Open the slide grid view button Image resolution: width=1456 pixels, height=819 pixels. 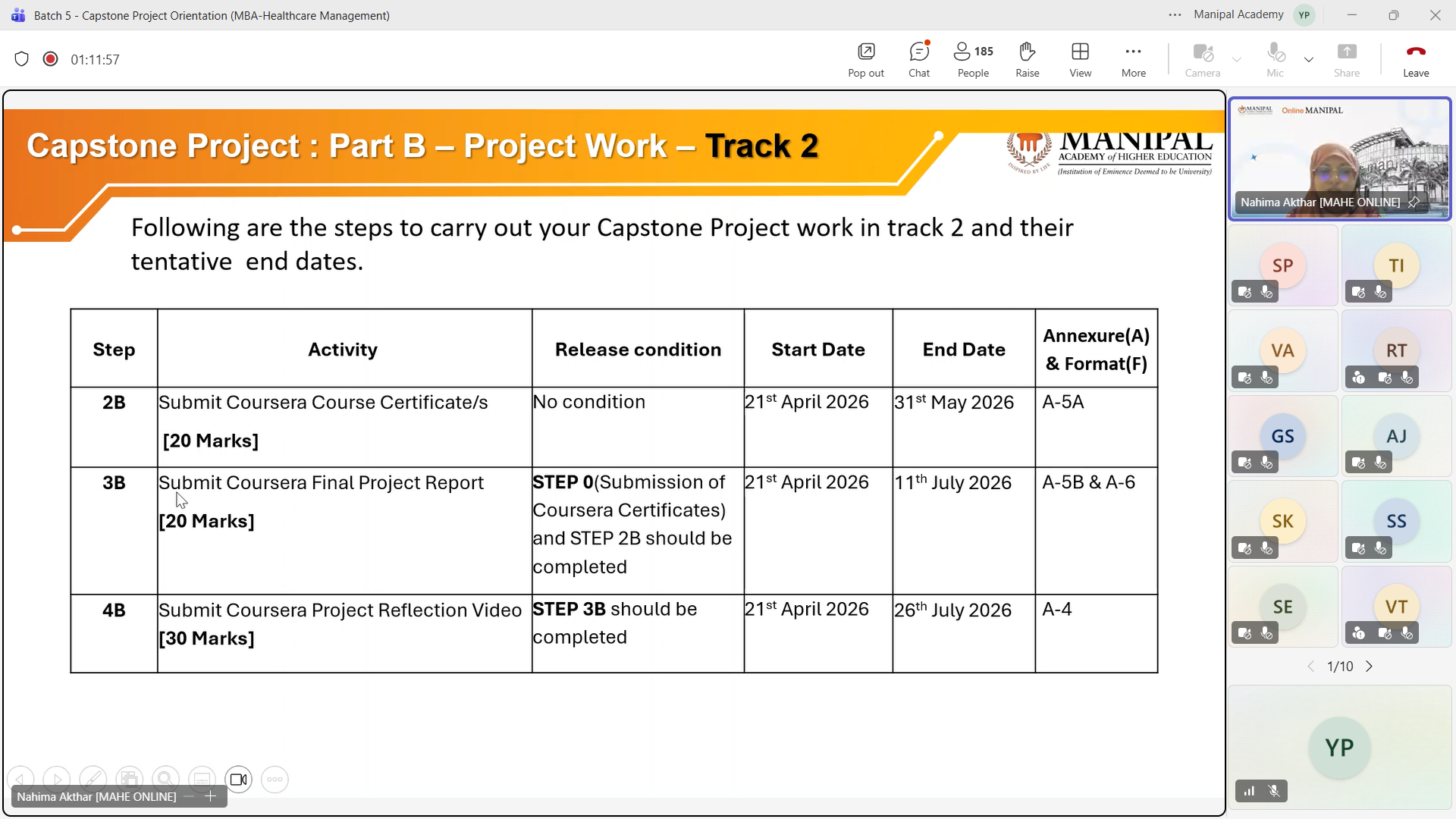pos(130,779)
